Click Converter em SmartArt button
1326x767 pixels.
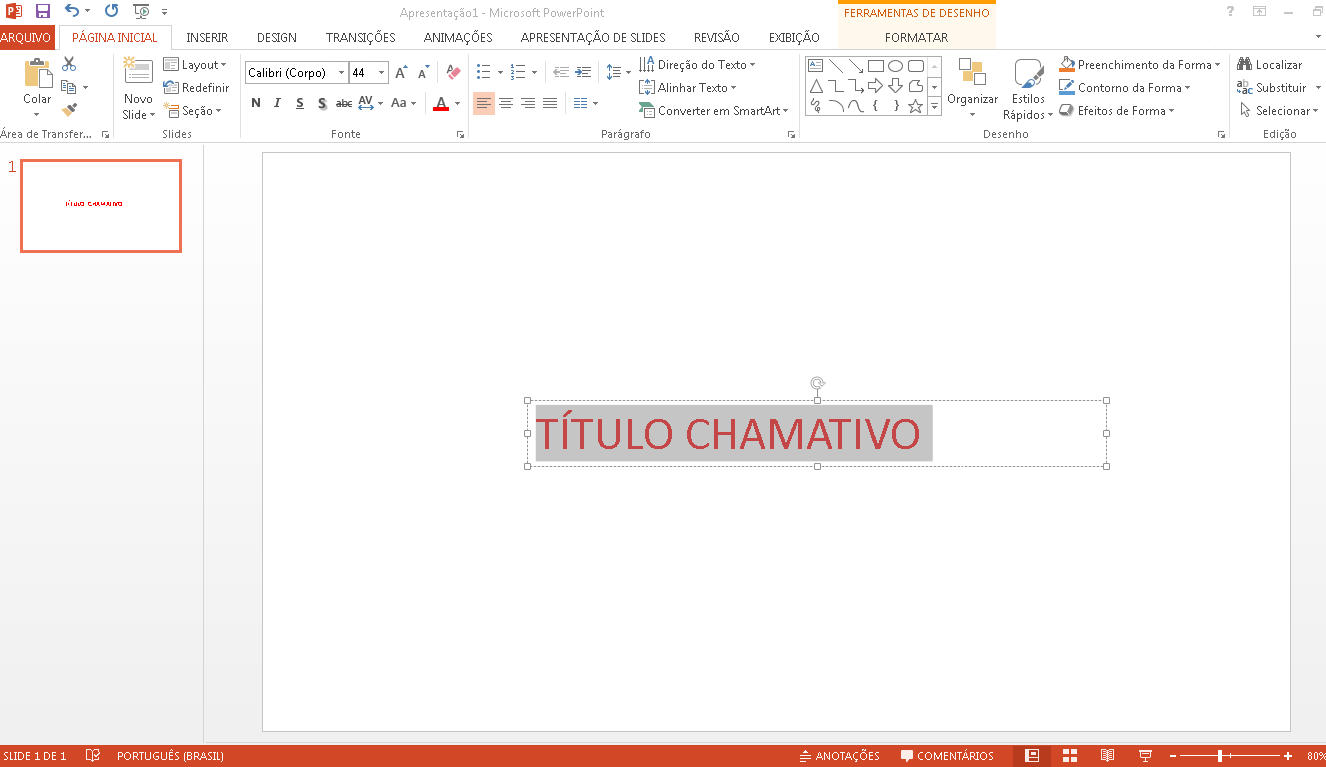coord(714,111)
